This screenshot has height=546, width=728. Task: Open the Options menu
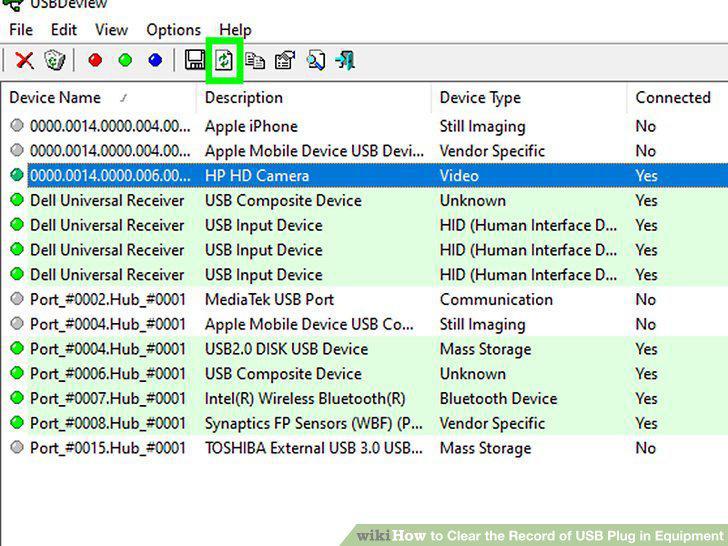(x=174, y=30)
